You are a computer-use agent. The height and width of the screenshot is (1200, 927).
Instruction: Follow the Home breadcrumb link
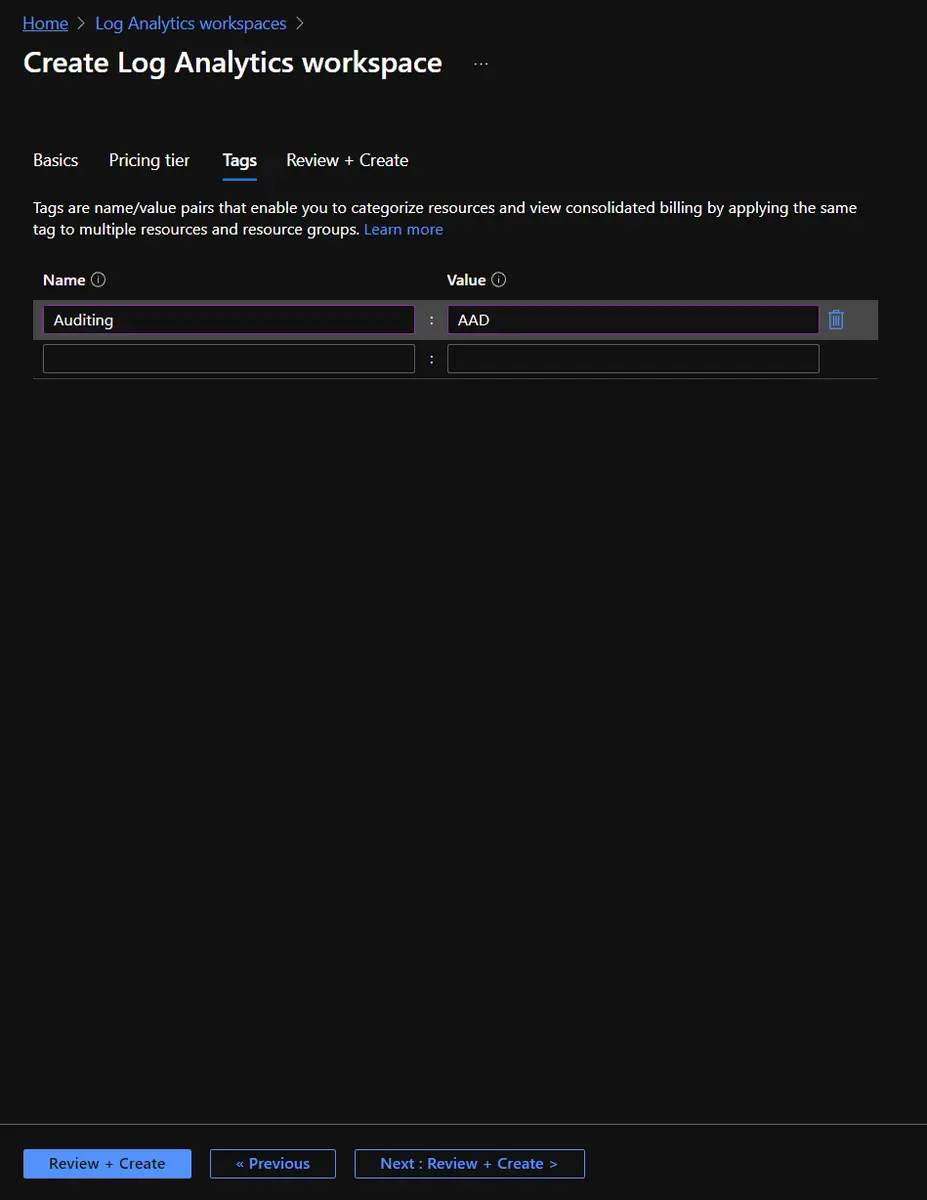coord(45,24)
